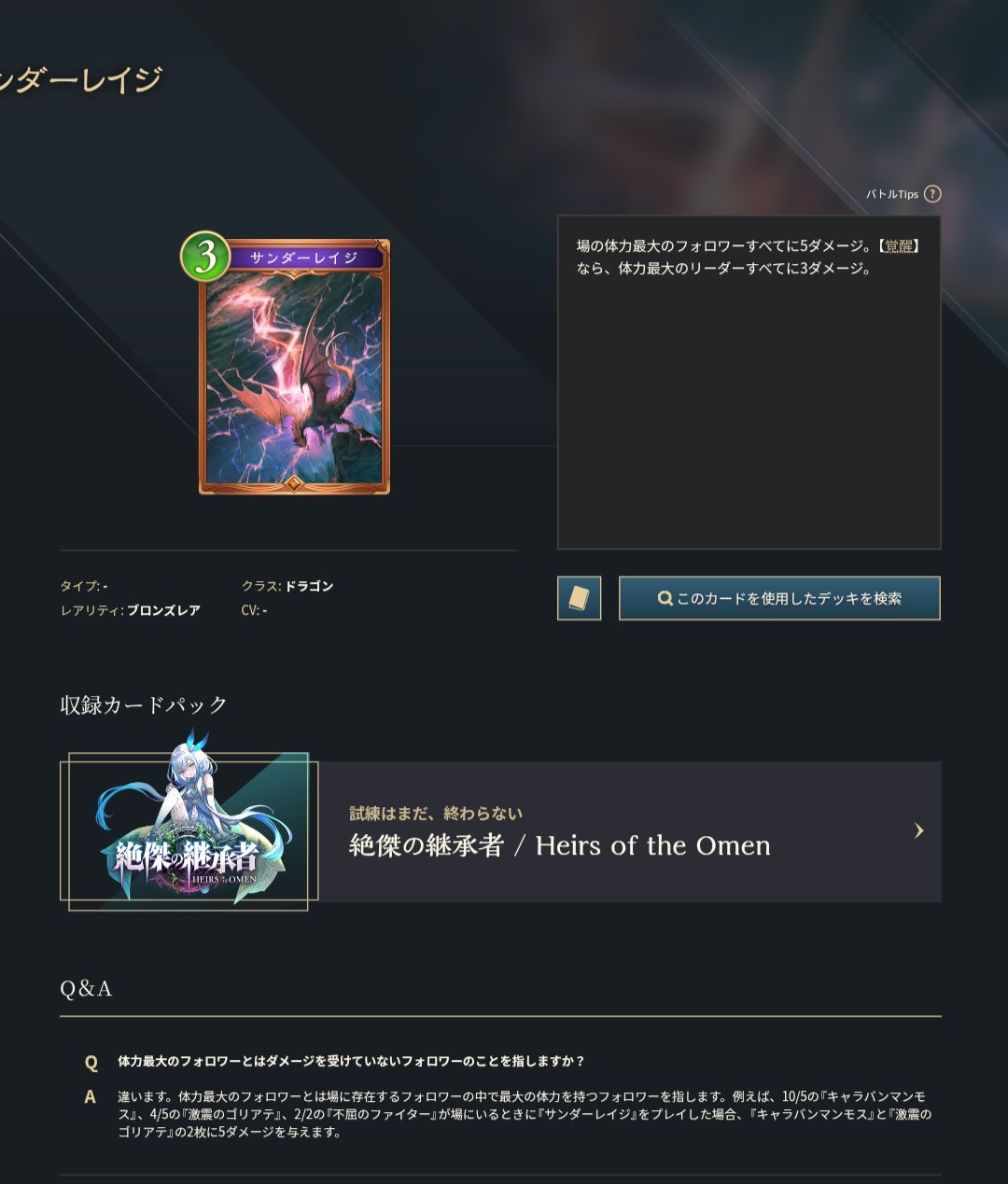1008x1184 pixels.
Task: Open the 絶傑の継承者 pack with the right chevron
Action: 919,830
